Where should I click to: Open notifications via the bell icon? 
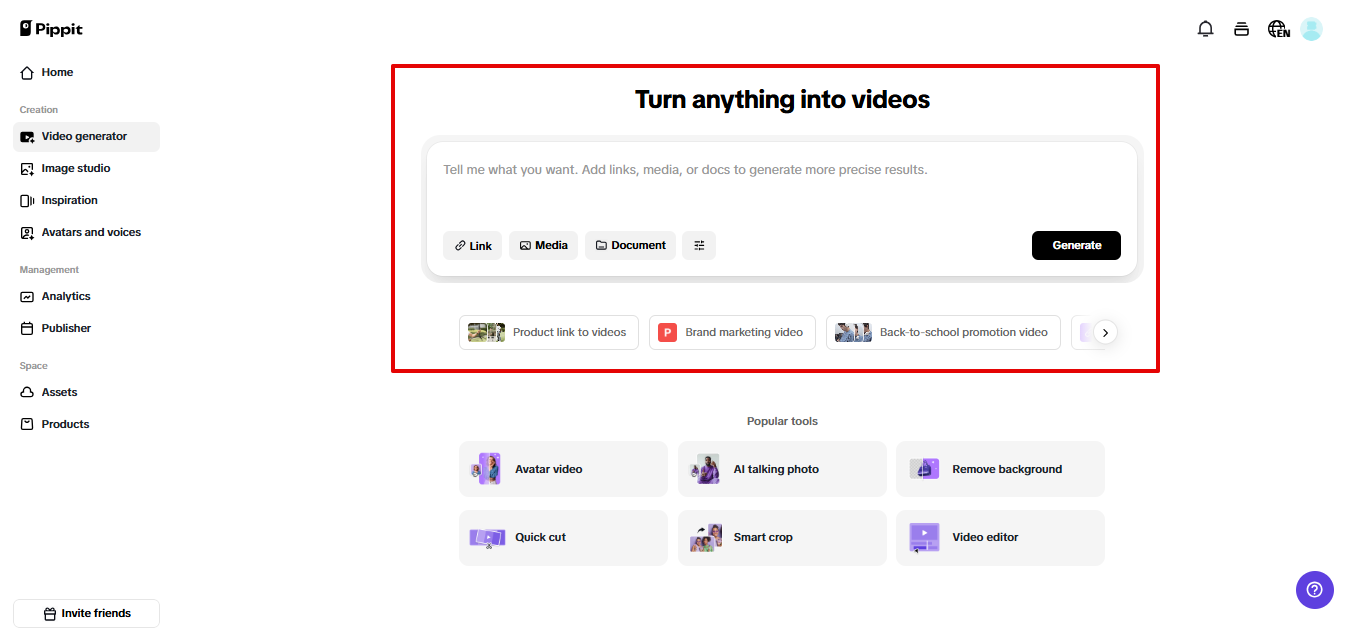point(1205,29)
